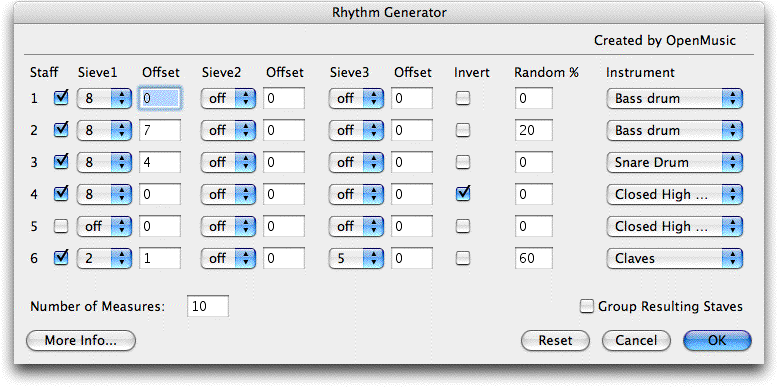Uncheck the Staff 6 enable checkbox
Viewport: 778px width, 387px height.
(x=61, y=258)
